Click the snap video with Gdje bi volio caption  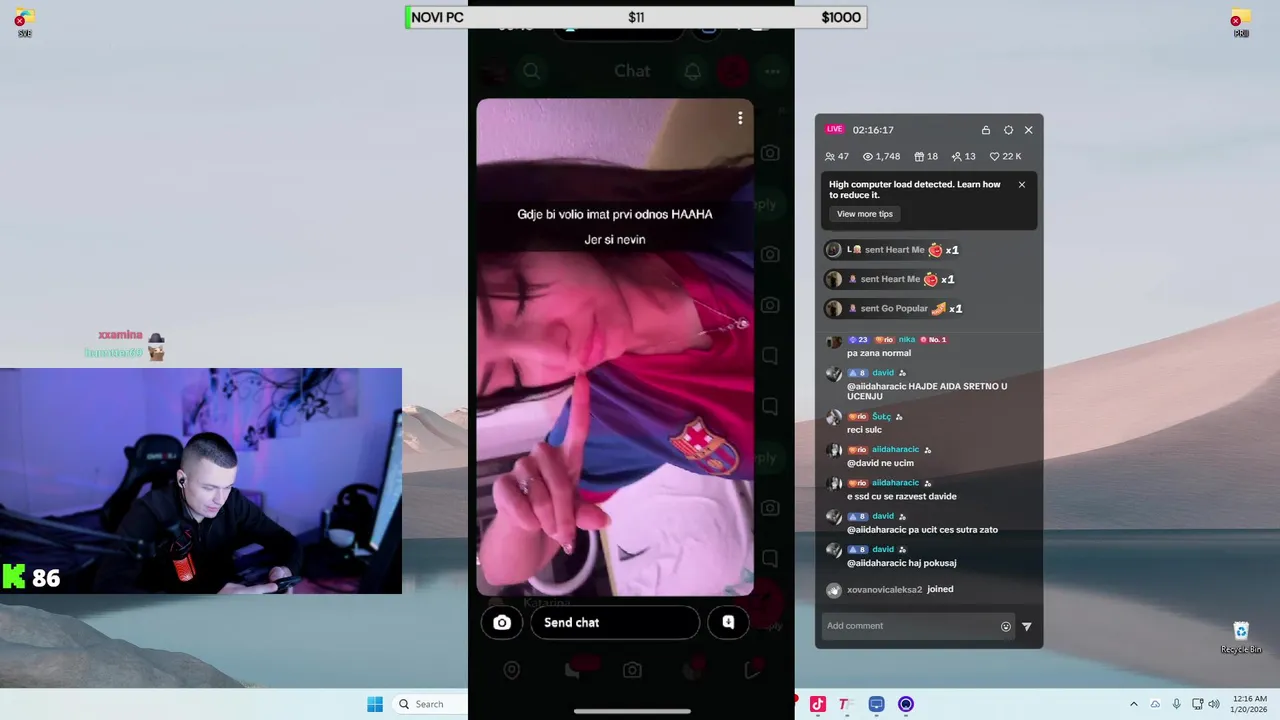pyautogui.click(x=615, y=347)
